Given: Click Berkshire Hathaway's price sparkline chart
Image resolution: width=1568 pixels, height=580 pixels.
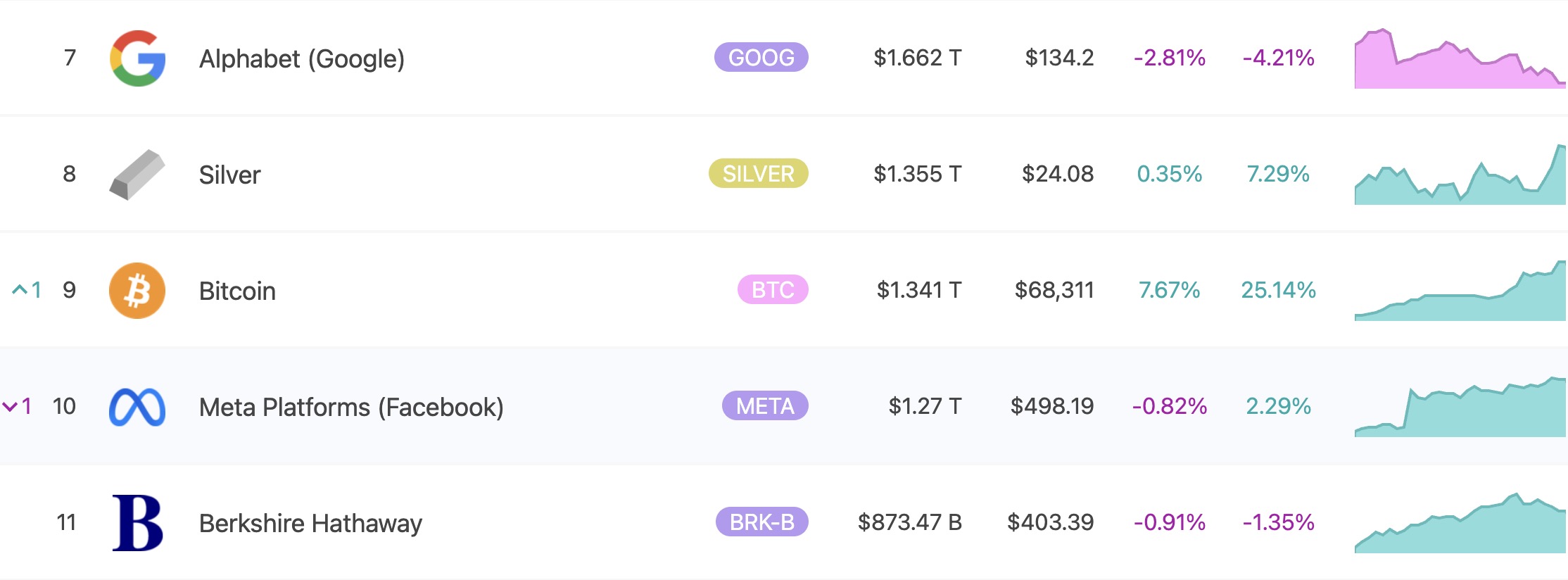Looking at the screenshot, I should (1460, 523).
